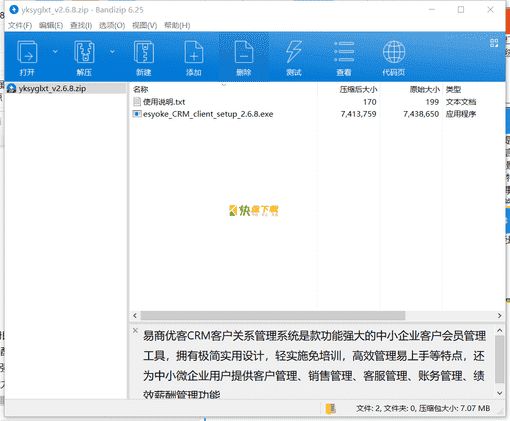Click the Add (添加) files icon

(x=194, y=52)
